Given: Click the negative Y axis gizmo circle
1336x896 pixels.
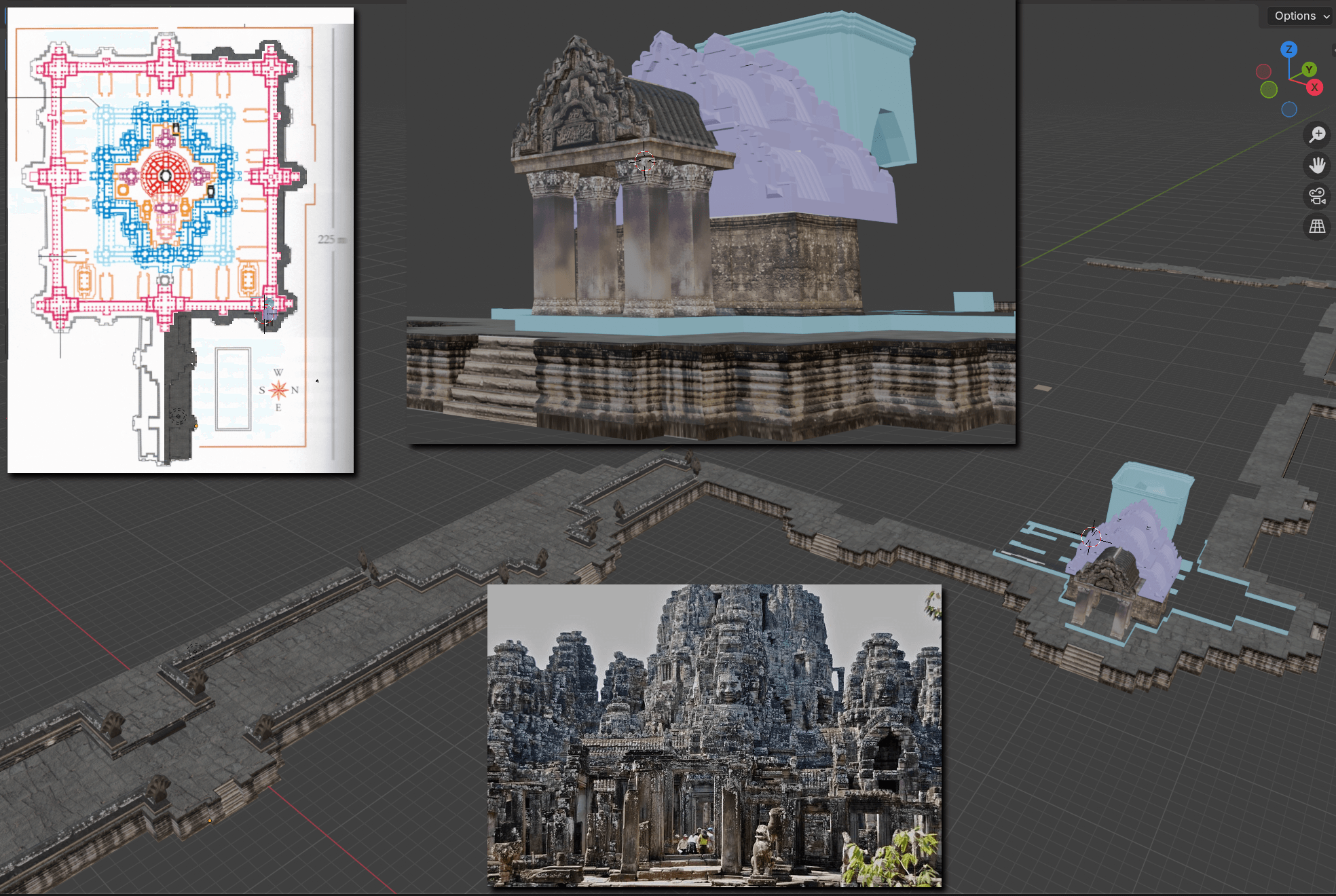Looking at the screenshot, I should (x=1269, y=90).
